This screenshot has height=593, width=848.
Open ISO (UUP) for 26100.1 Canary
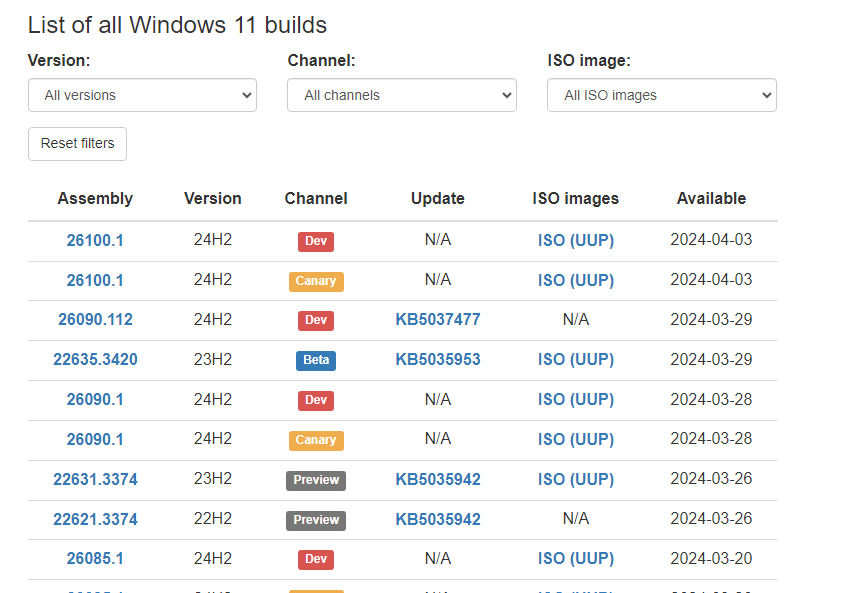pos(576,280)
